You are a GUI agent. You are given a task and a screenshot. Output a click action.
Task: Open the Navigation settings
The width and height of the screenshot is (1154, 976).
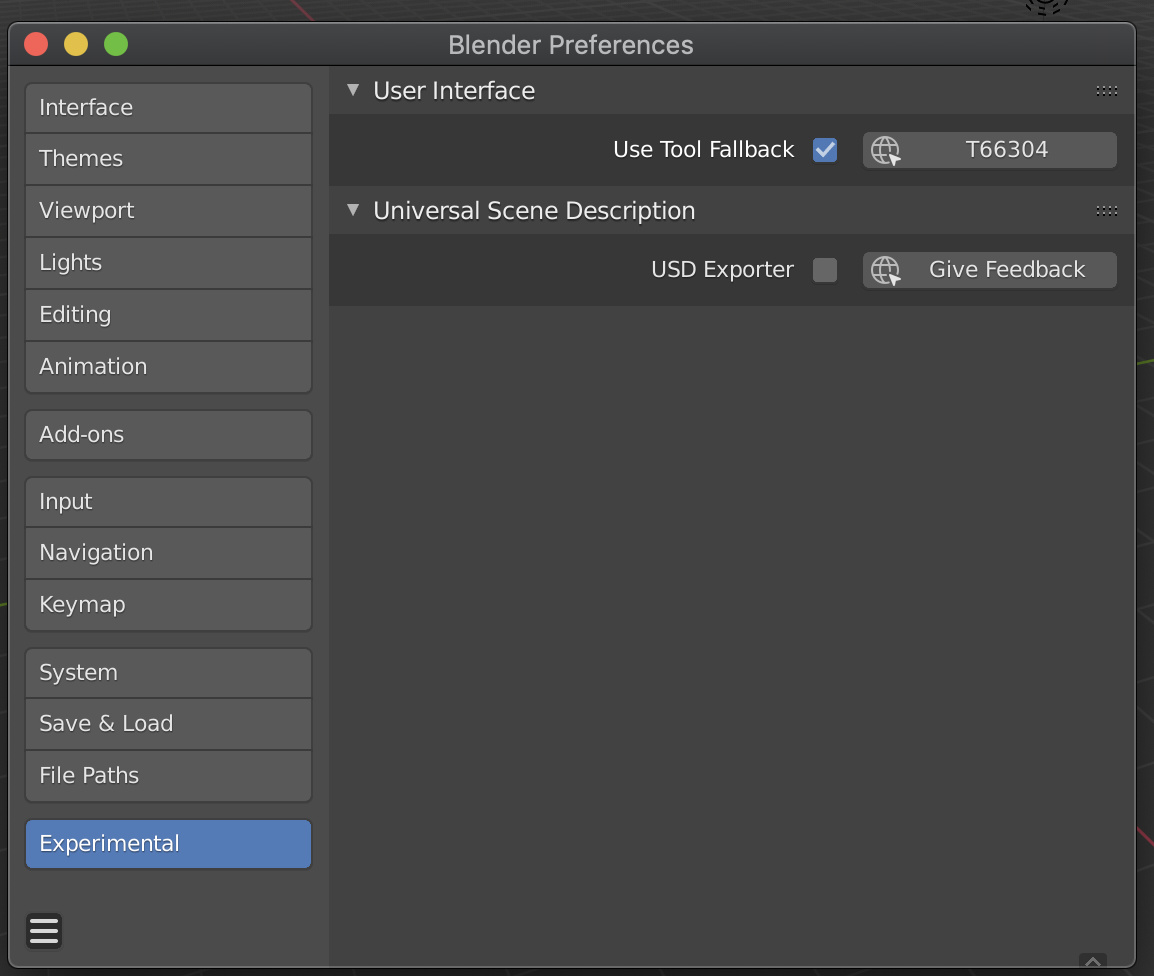168,552
